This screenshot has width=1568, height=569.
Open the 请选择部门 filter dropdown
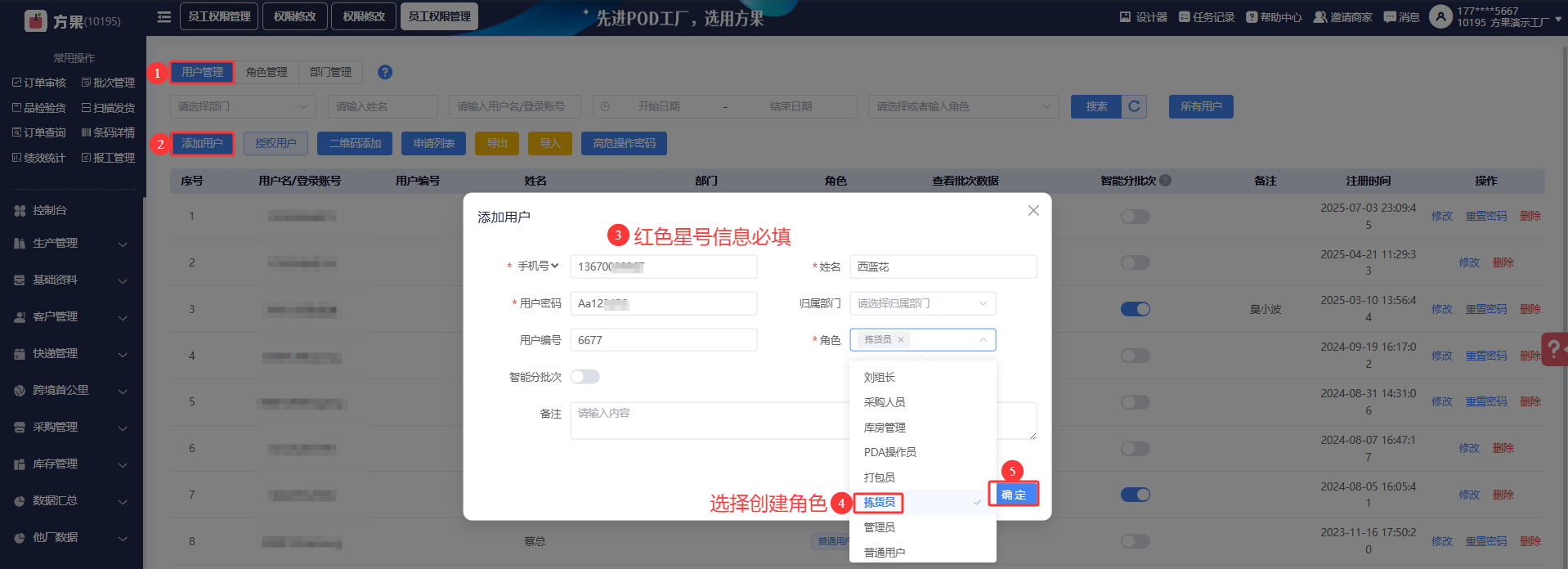(243, 106)
